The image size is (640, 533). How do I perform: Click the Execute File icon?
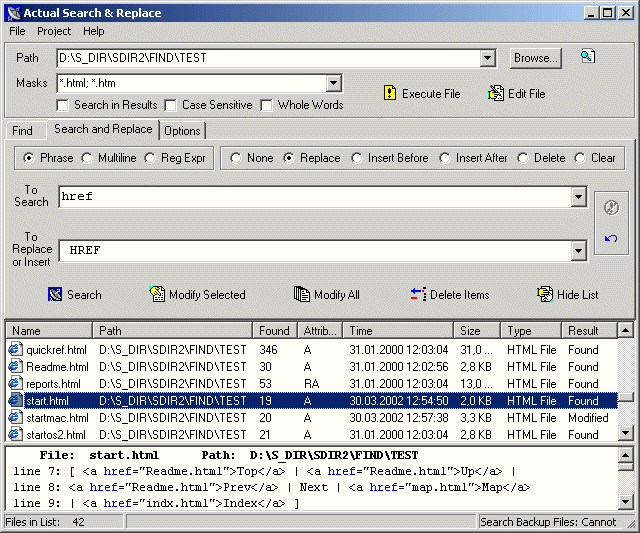tap(390, 93)
